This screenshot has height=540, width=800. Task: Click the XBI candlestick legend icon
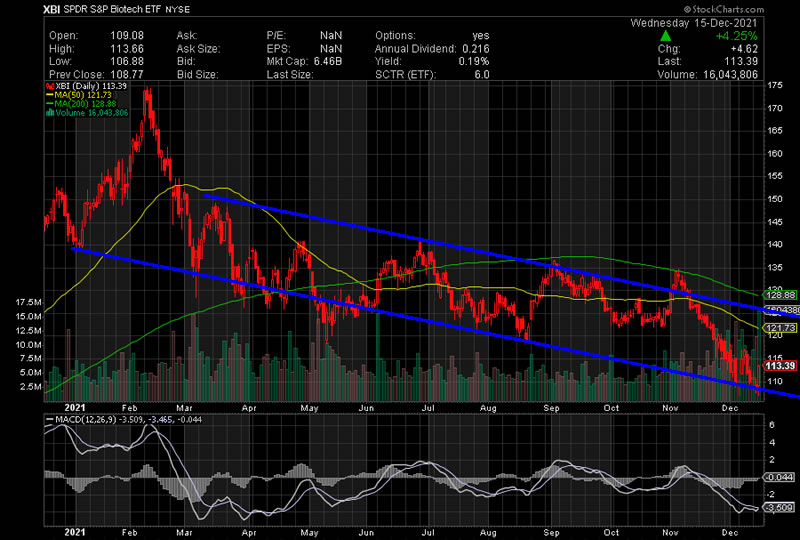[x=46, y=86]
